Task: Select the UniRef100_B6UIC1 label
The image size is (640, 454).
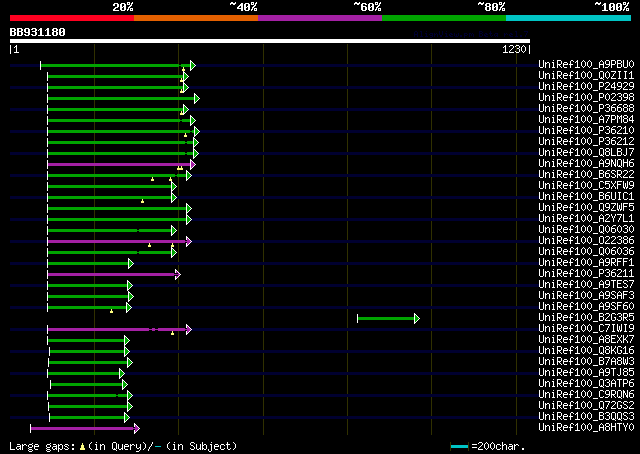Action: click(586, 197)
